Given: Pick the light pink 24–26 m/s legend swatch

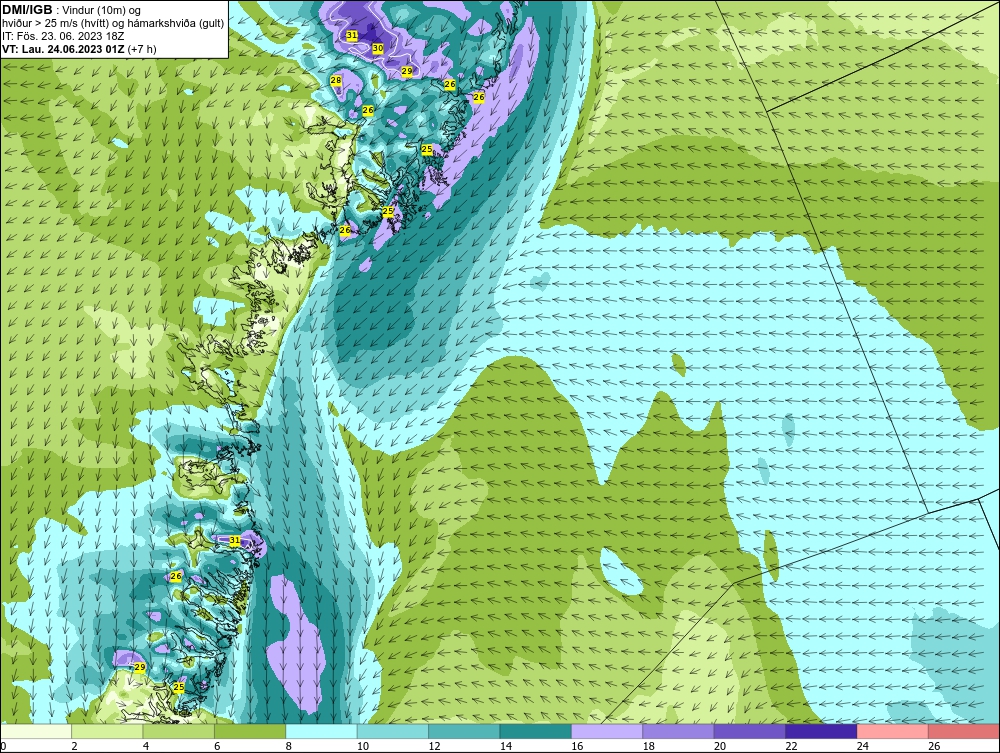Looking at the screenshot, I should point(893,731).
